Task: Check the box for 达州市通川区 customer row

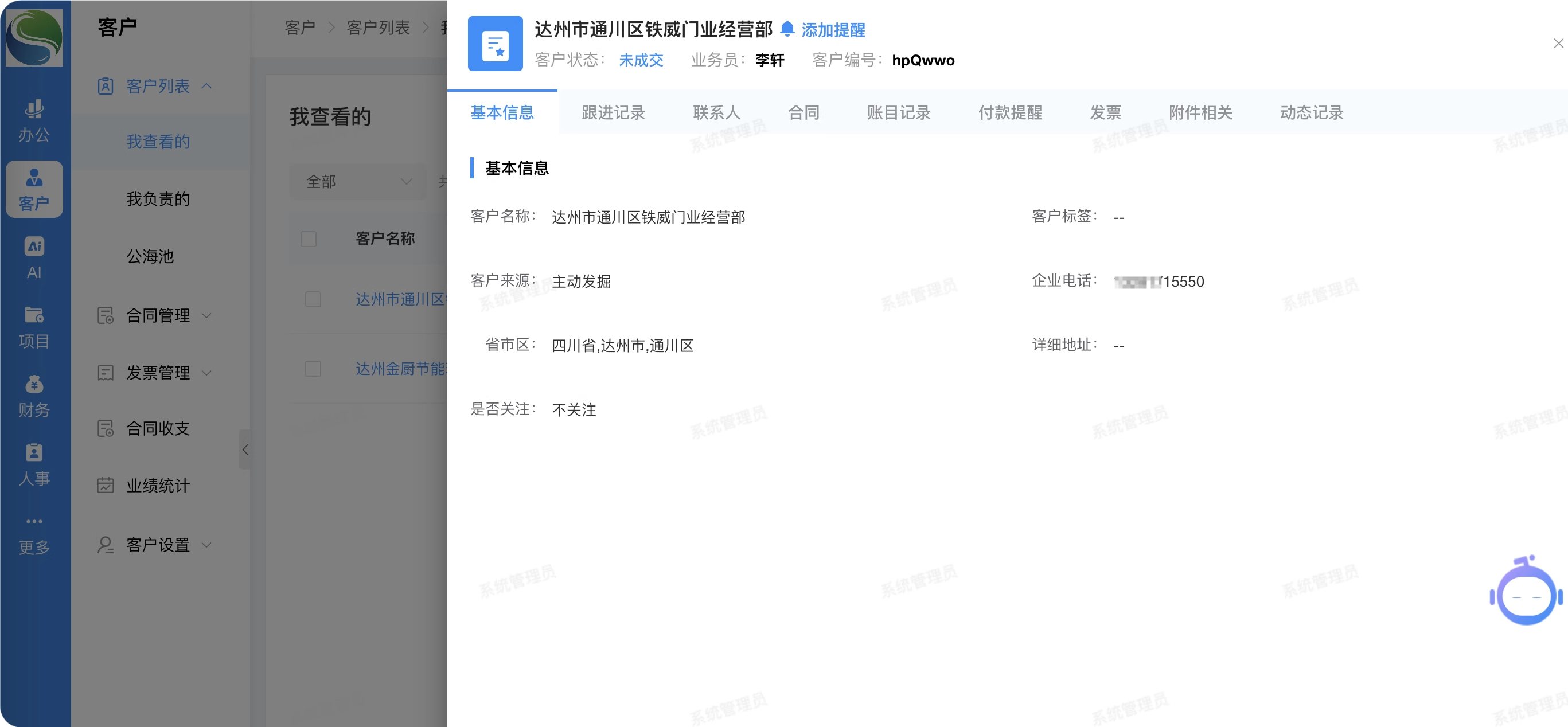Action: (x=313, y=299)
